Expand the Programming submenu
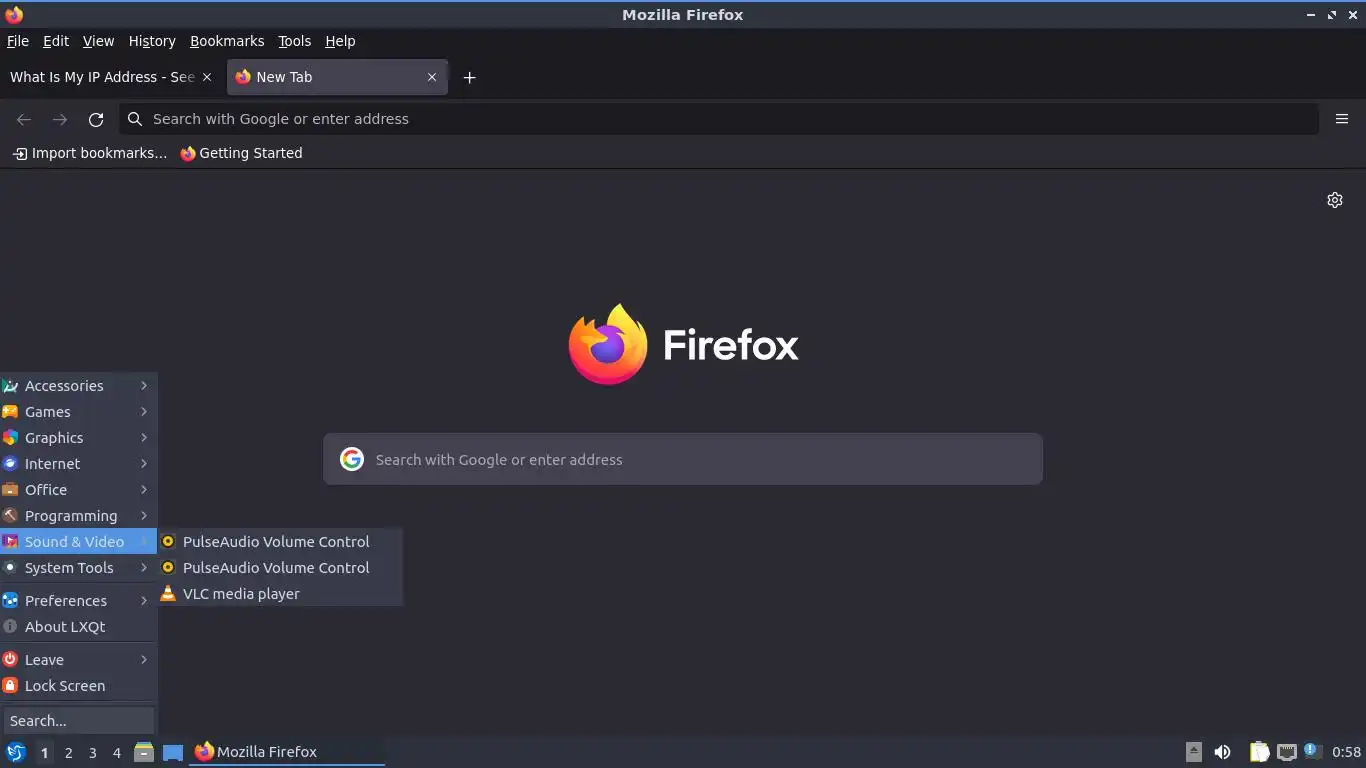 (79, 516)
